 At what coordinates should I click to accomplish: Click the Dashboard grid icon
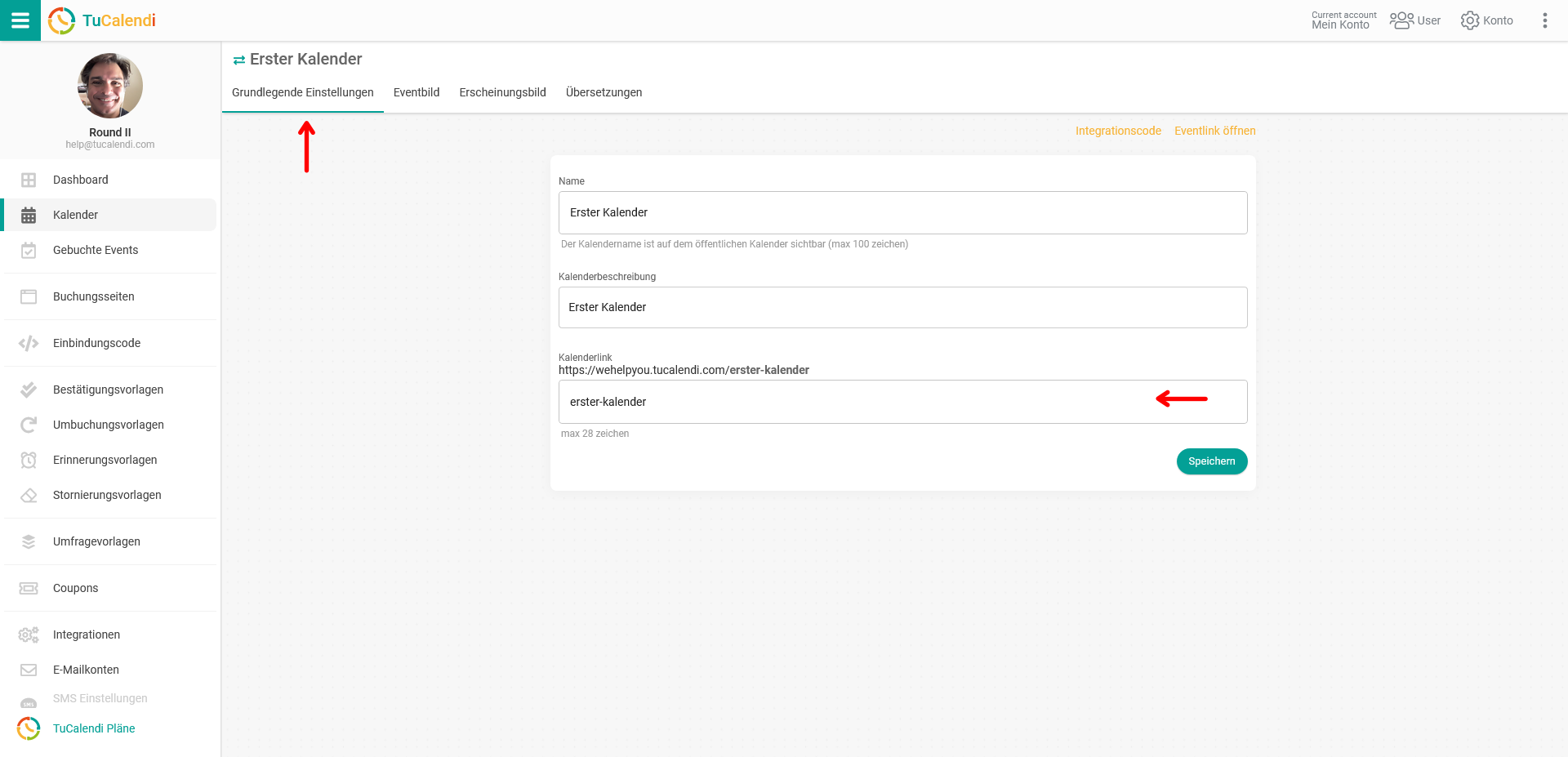tap(29, 180)
